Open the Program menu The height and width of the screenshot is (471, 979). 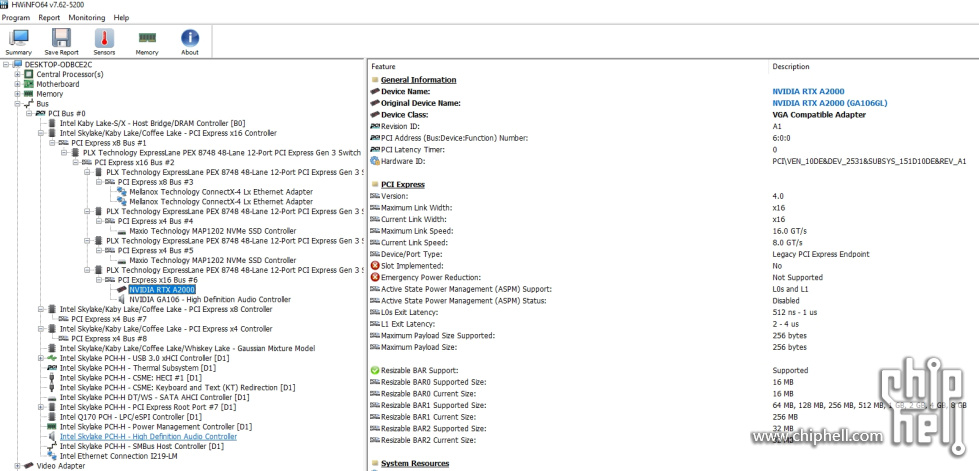pyautogui.click(x=16, y=17)
